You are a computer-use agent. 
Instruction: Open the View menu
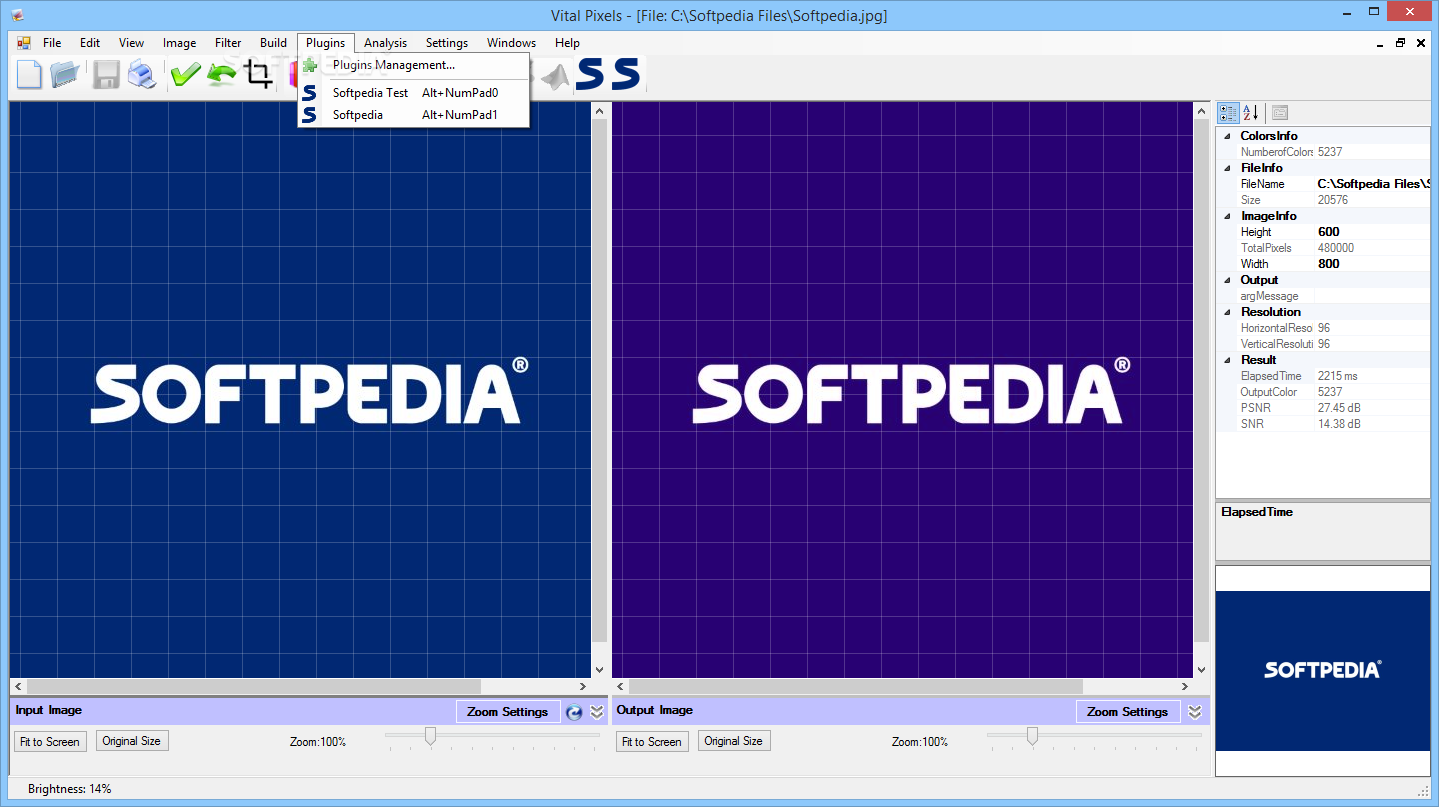131,43
